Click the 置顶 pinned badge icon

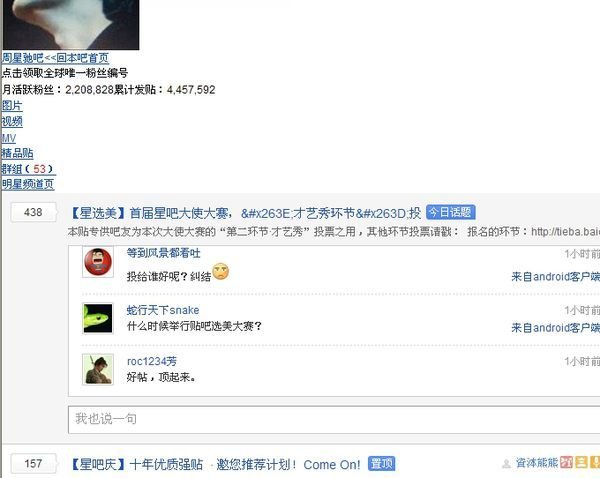[x=382, y=463]
